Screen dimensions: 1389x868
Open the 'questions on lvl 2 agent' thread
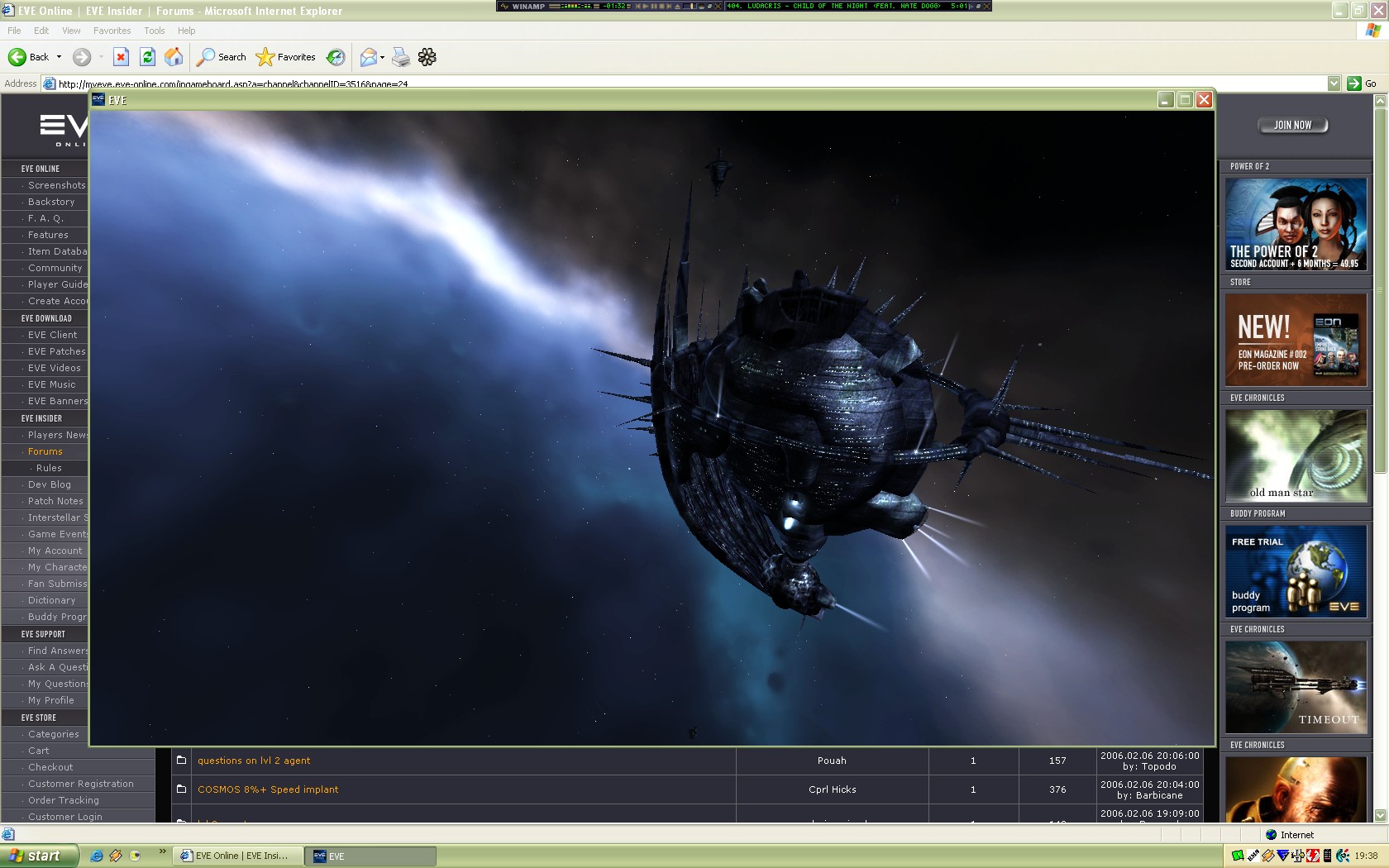(x=254, y=761)
